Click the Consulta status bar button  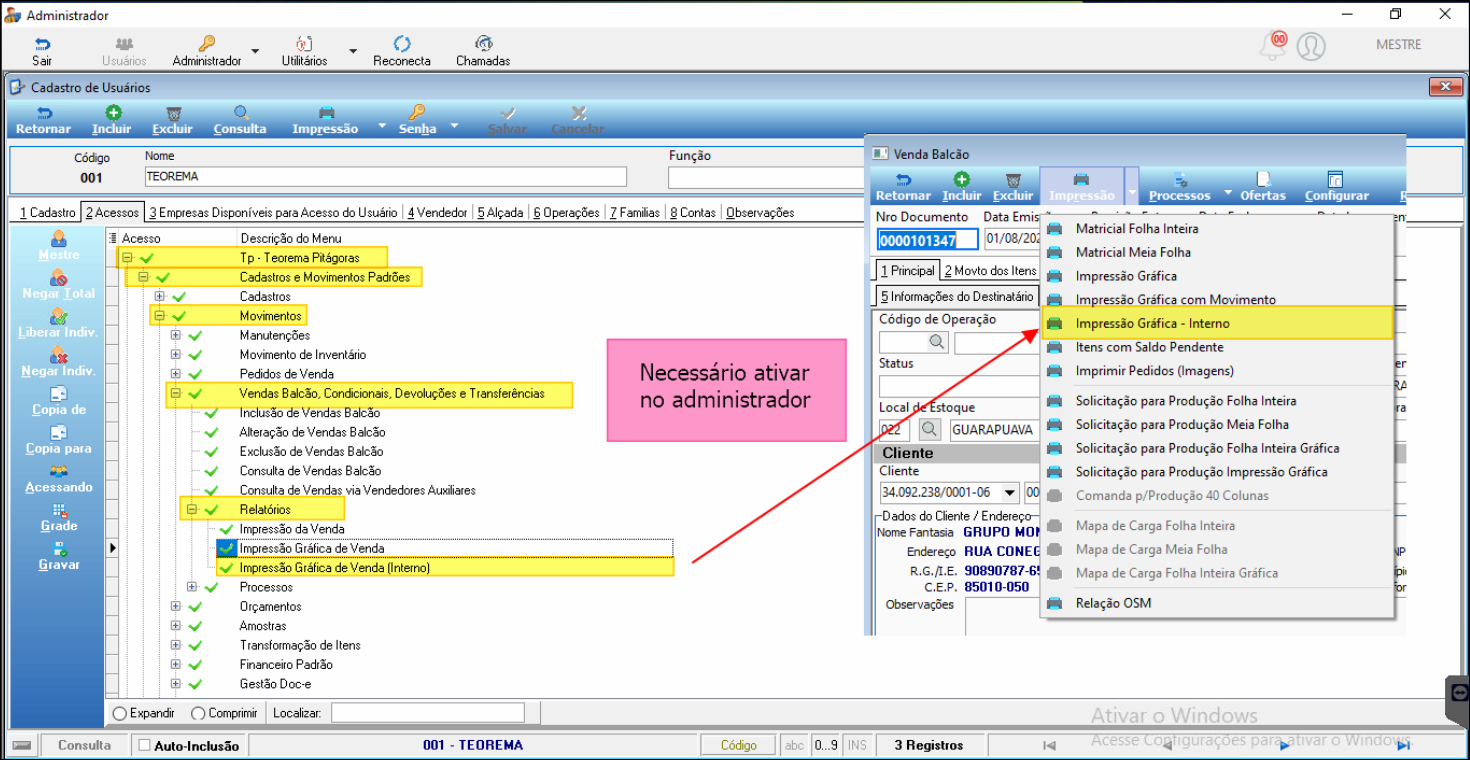tap(84, 745)
